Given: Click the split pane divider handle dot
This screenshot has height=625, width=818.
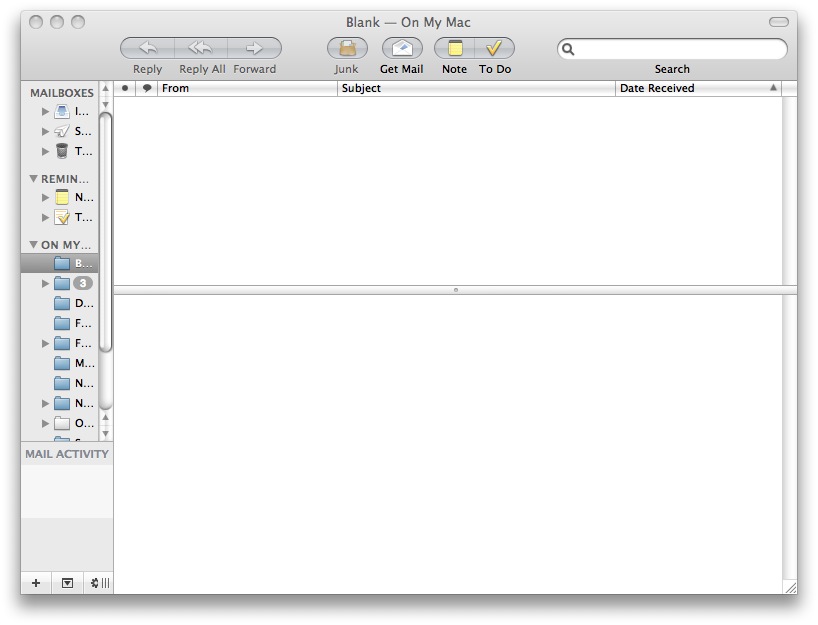Looking at the screenshot, I should 456,290.
